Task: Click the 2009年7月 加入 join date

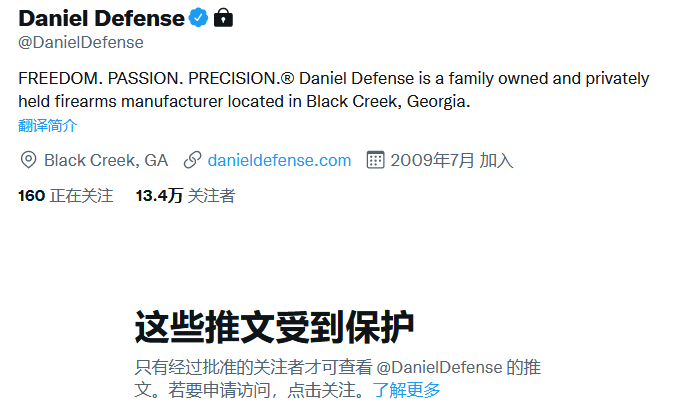Action: [x=452, y=160]
